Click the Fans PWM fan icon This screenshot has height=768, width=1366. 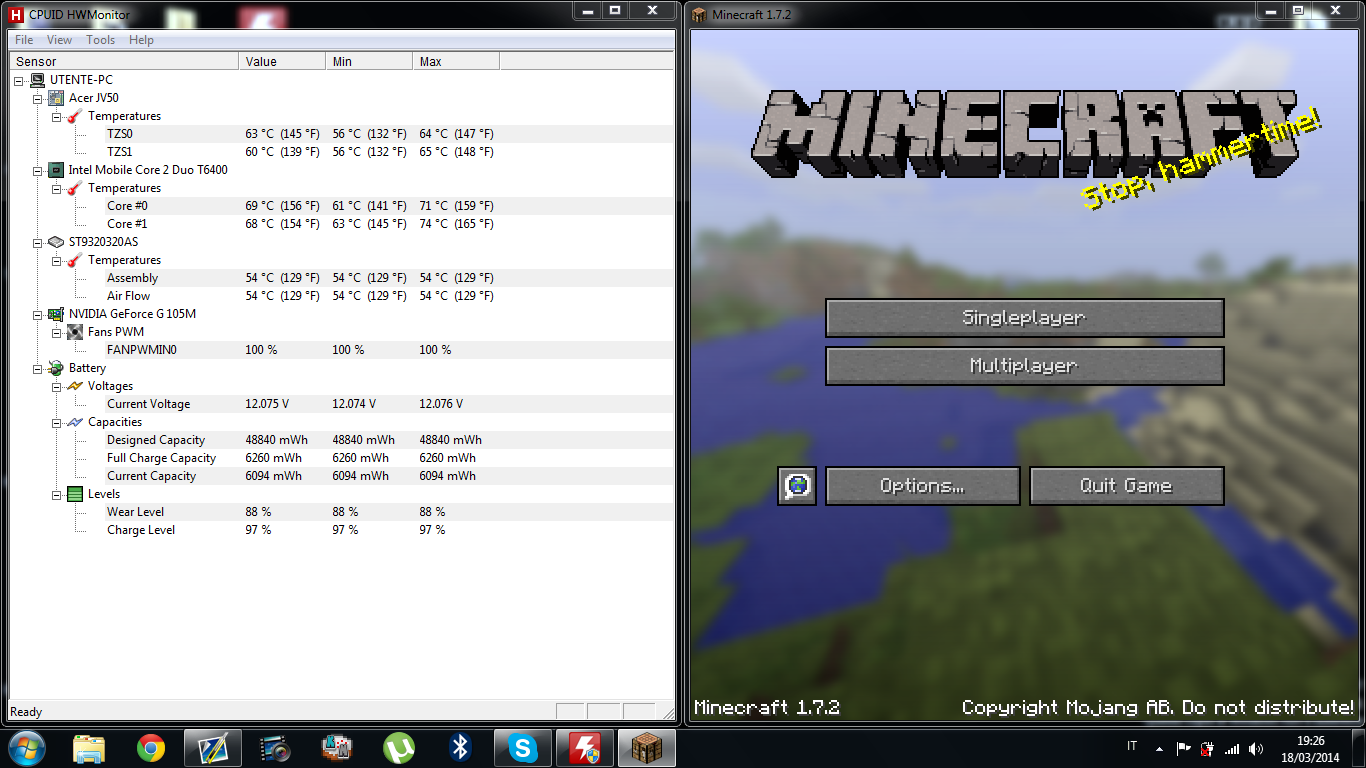click(75, 332)
